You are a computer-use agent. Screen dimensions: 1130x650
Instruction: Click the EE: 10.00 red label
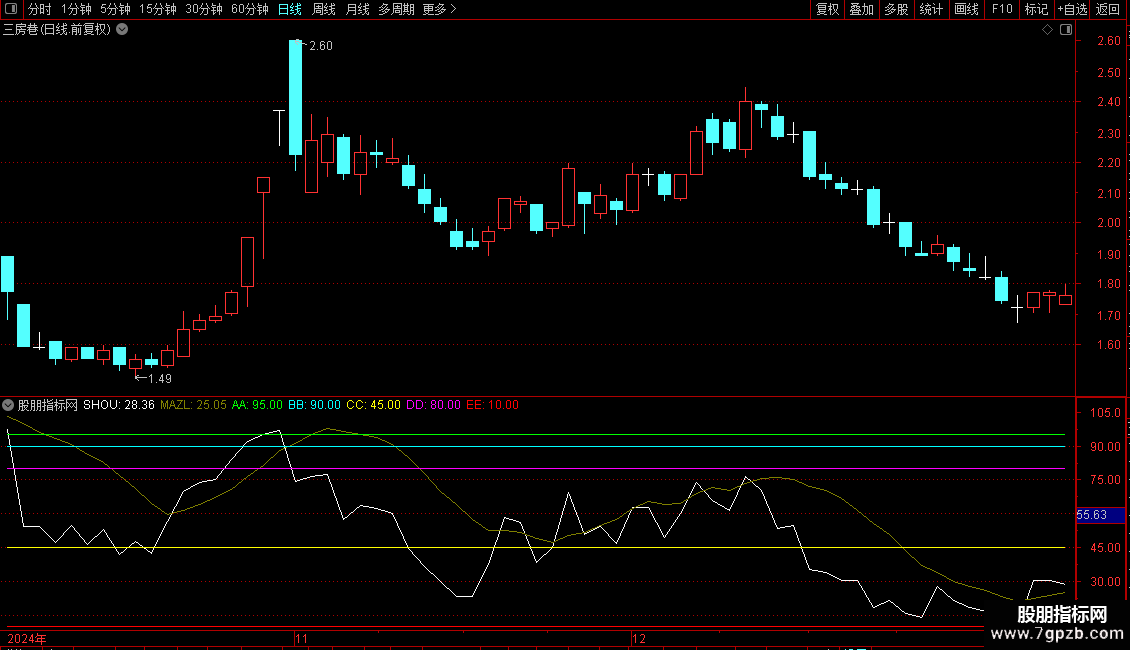492,405
